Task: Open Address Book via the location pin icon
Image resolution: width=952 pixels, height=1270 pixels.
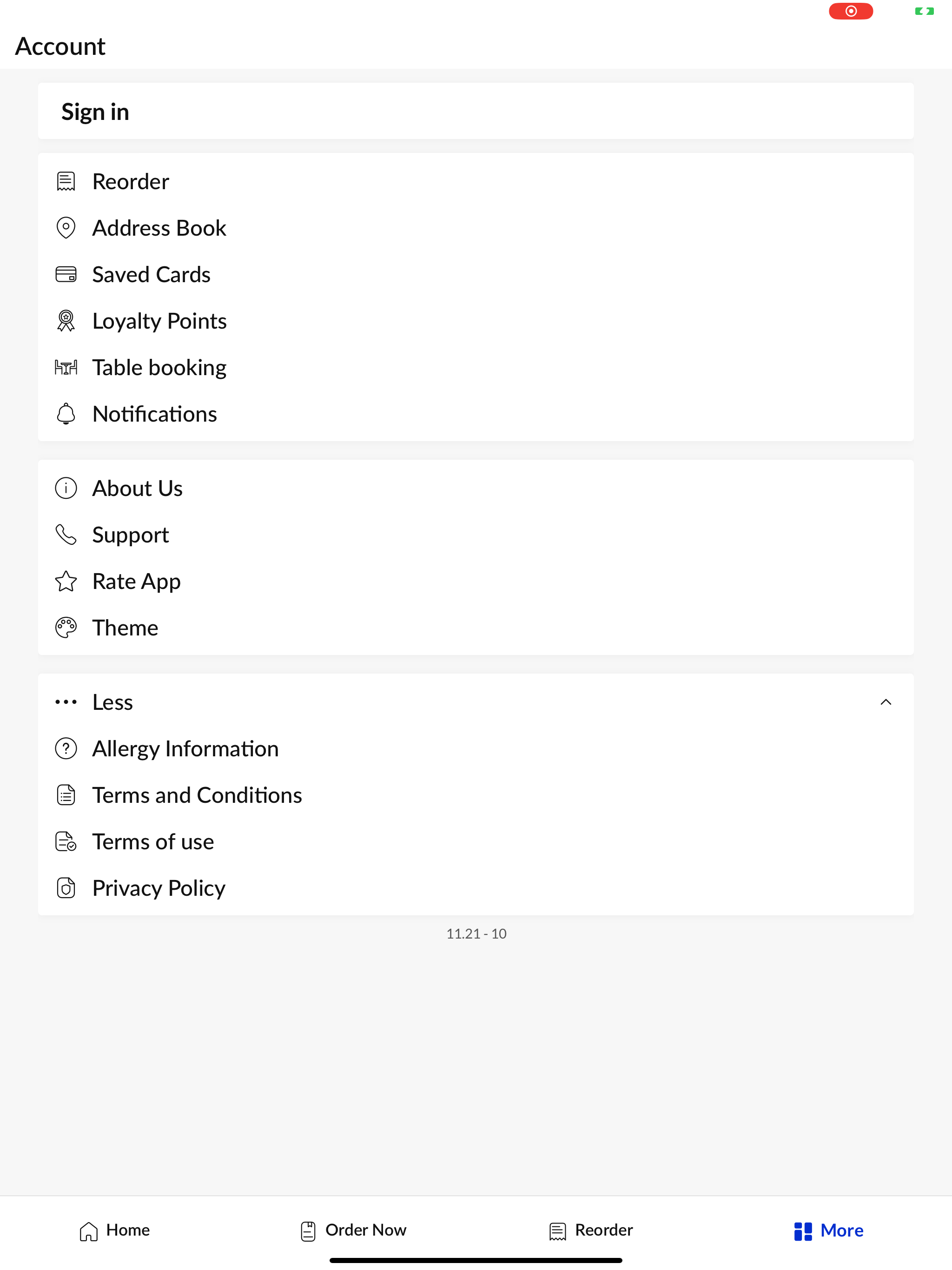Action: click(x=66, y=228)
